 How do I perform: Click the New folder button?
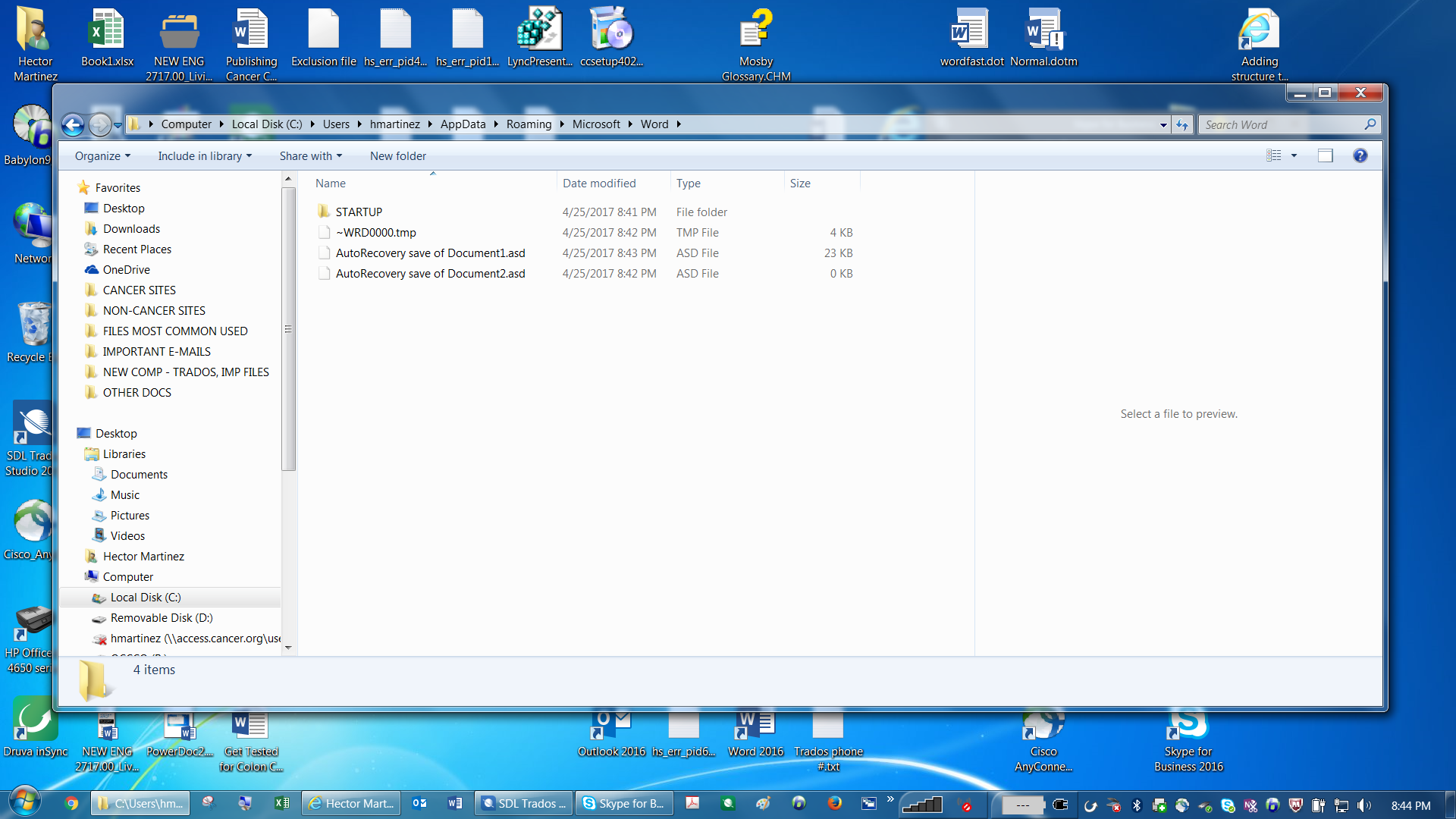pos(397,155)
